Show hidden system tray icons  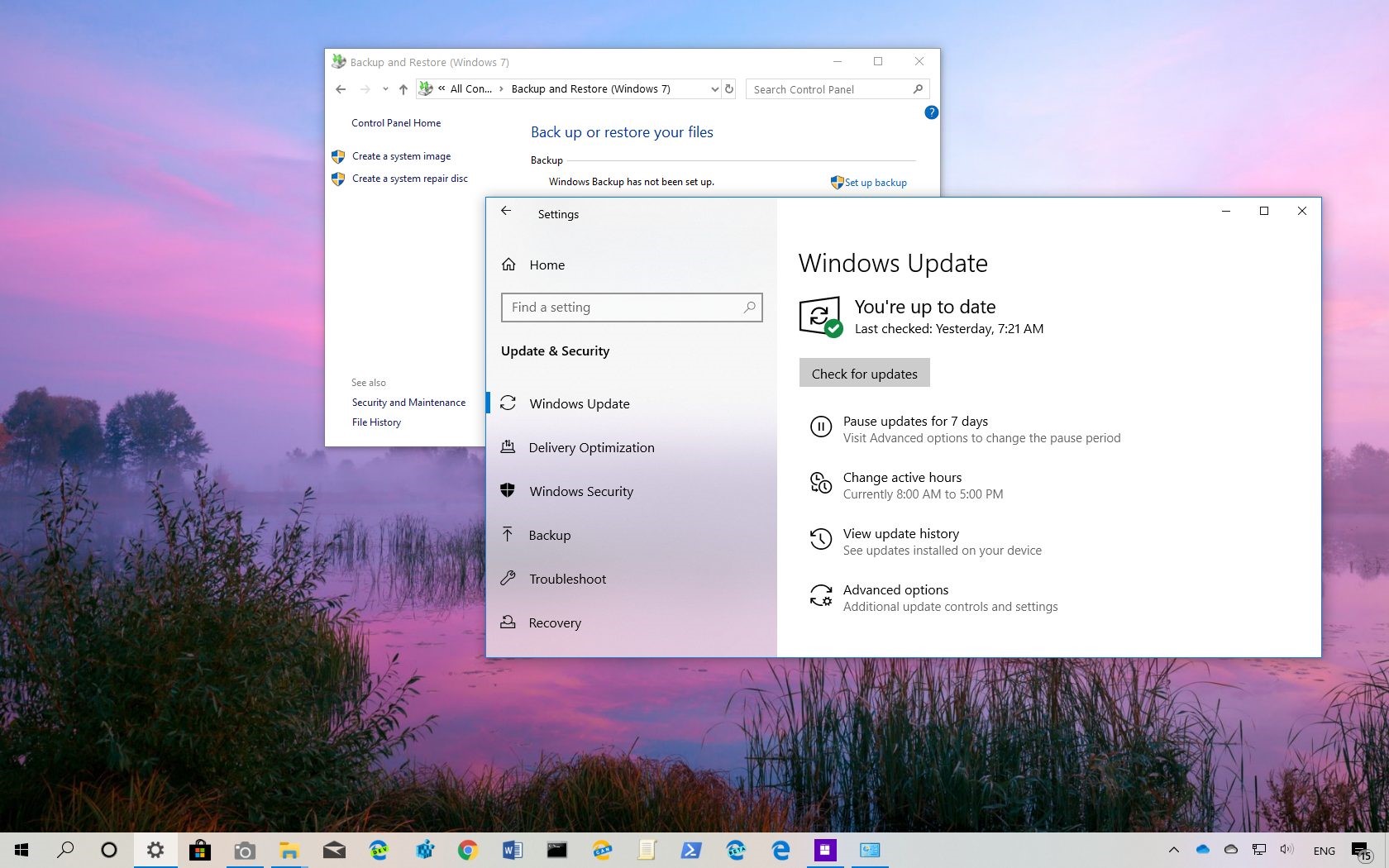click(x=1173, y=850)
